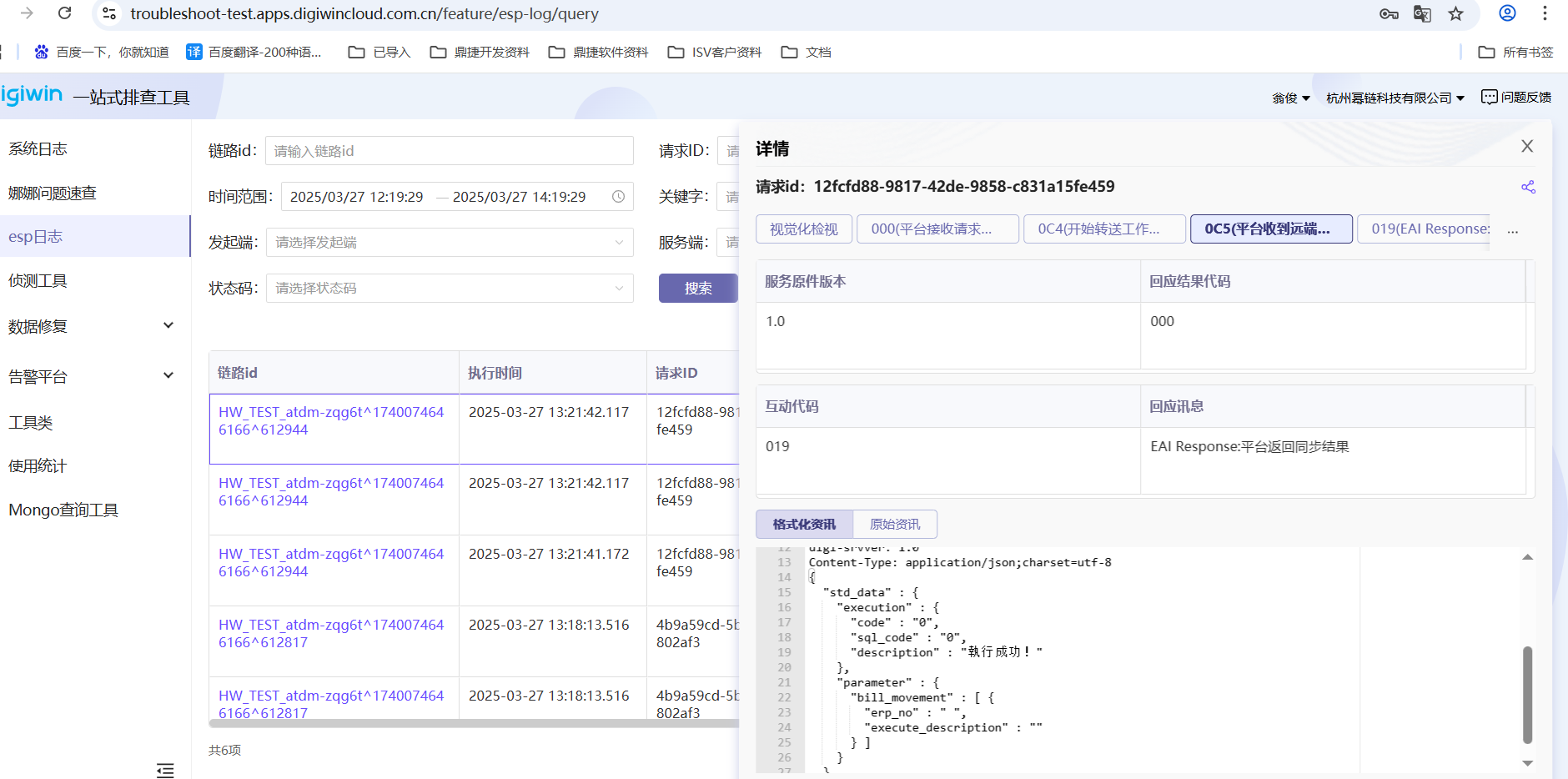Select Mongo查询工具 in the sidebar
The image size is (1568, 779).
[x=95, y=510]
